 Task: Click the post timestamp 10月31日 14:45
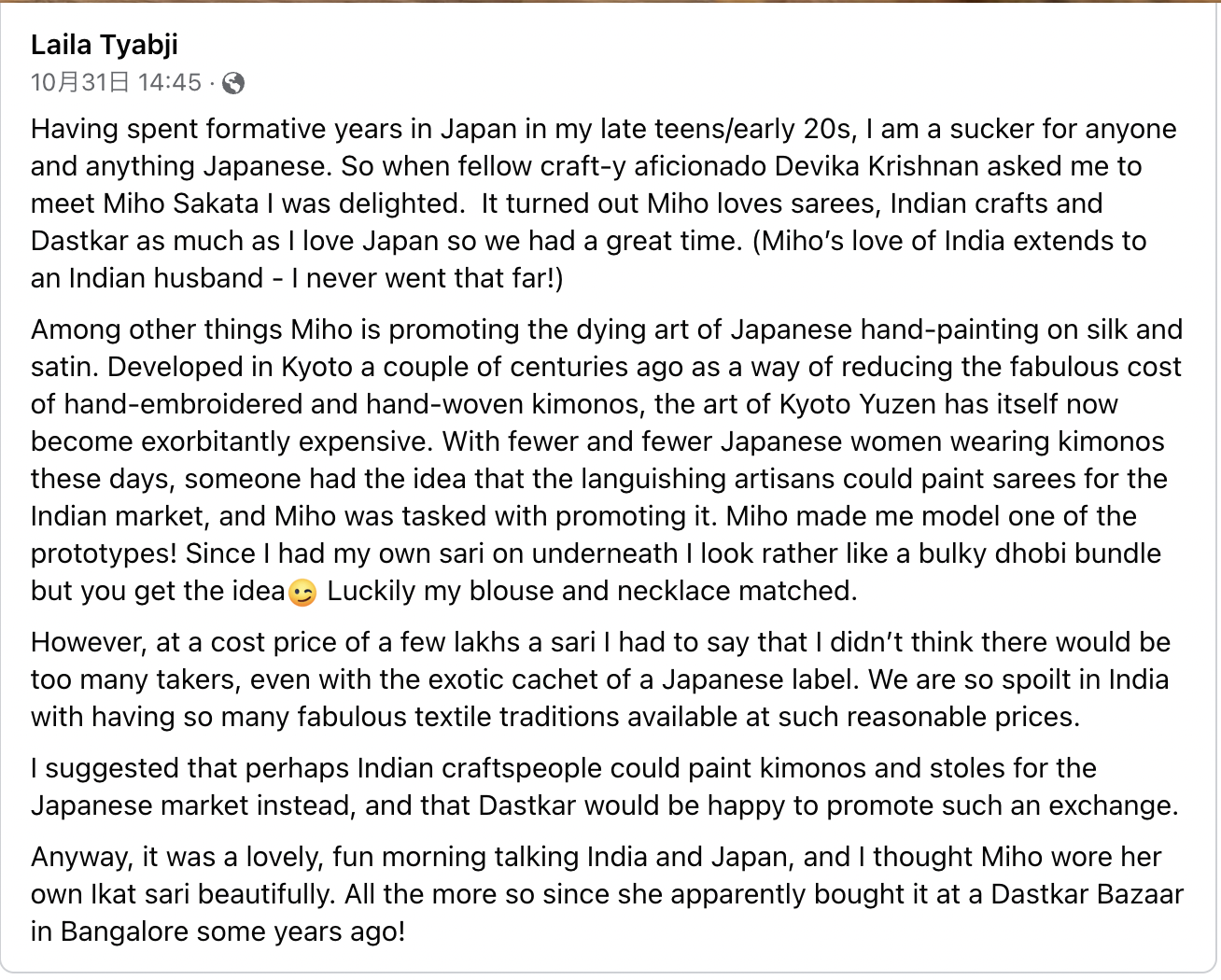[x=116, y=83]
